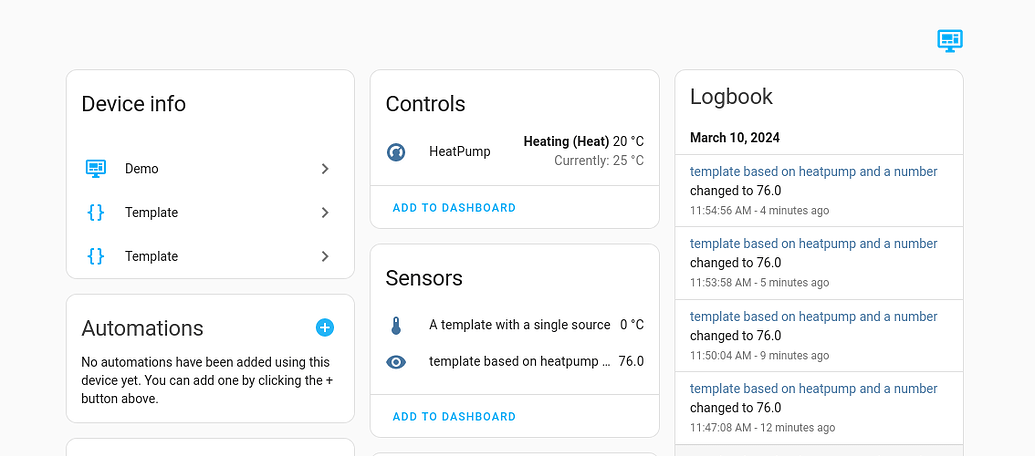Click the thermometer icon for single source template
Screen dimensions: 1035x456
[395, 325]
